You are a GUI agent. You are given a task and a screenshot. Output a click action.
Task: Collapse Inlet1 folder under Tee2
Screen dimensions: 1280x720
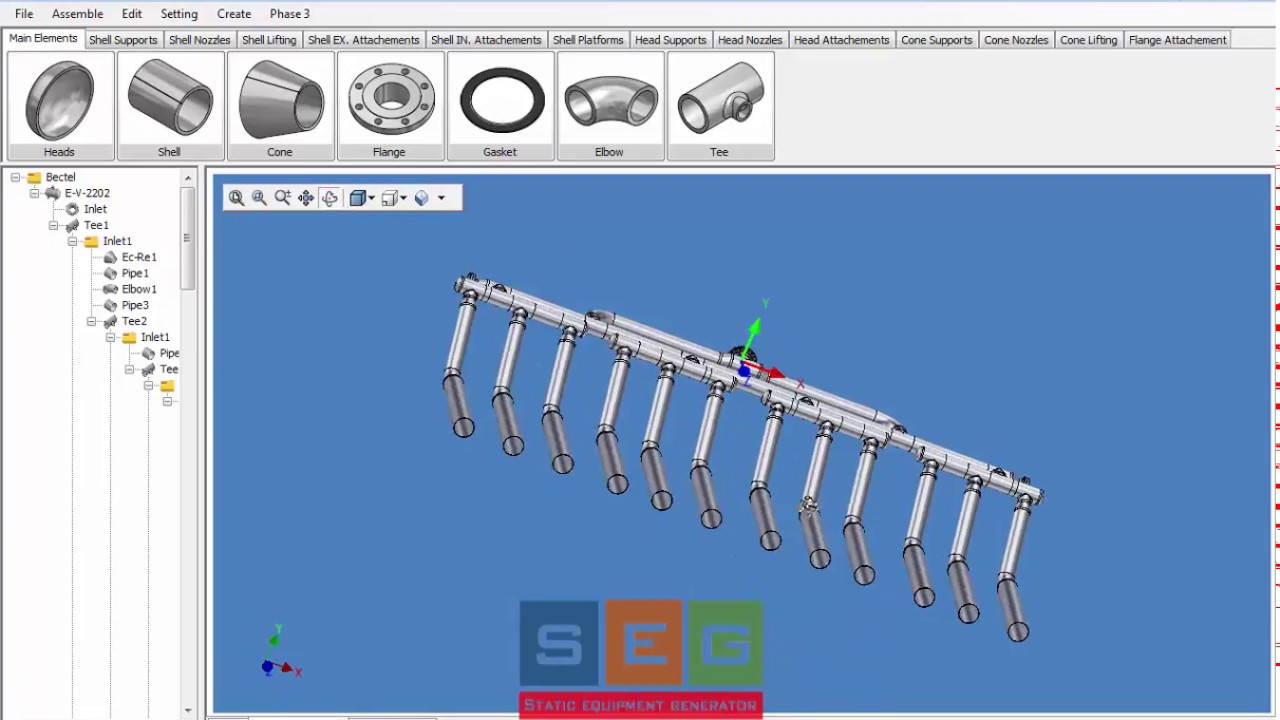point(110,337)
